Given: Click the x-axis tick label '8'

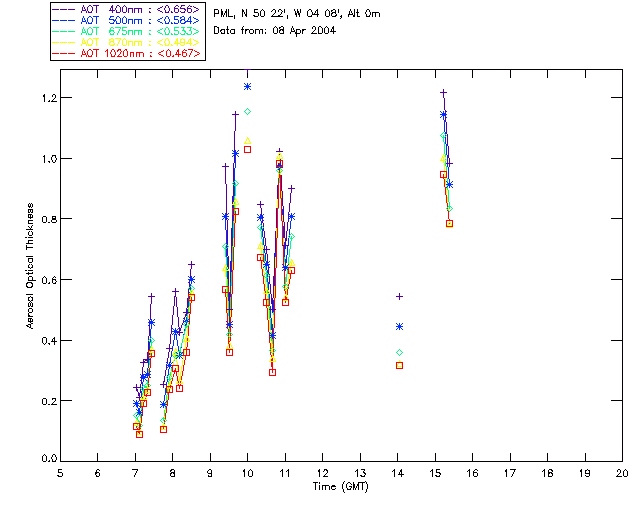Looking at the screenshot, I should pyautogui.click(x=173, y=473).
